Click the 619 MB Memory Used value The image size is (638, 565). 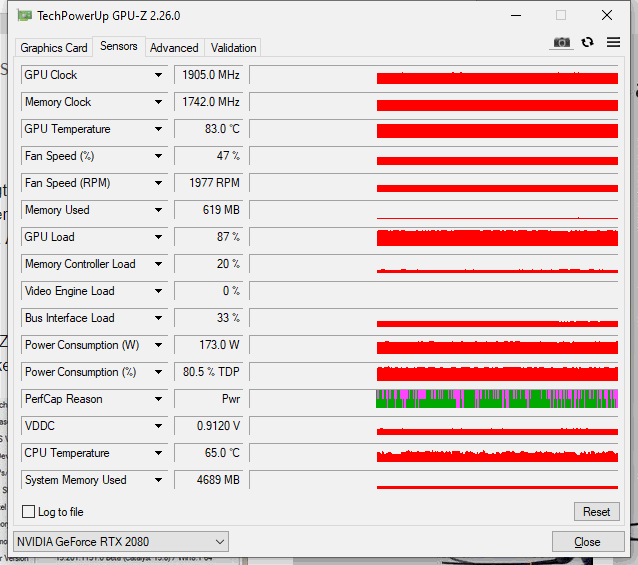click(x=209, y=210)
